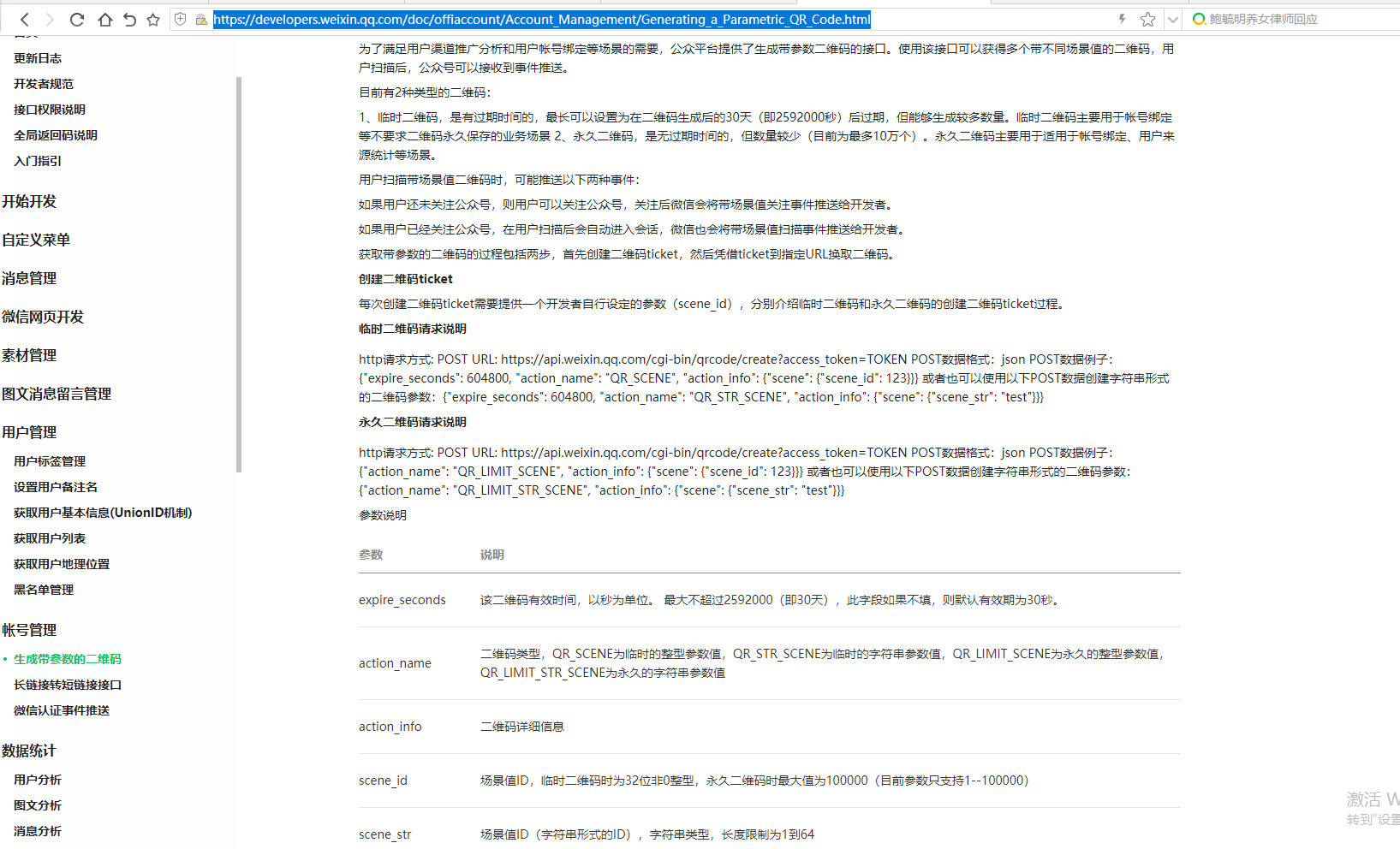The height and width of the screenshot is (849, 1400).
Task: Click the 二维码详细信息 description cell
Action: (522, 727)
